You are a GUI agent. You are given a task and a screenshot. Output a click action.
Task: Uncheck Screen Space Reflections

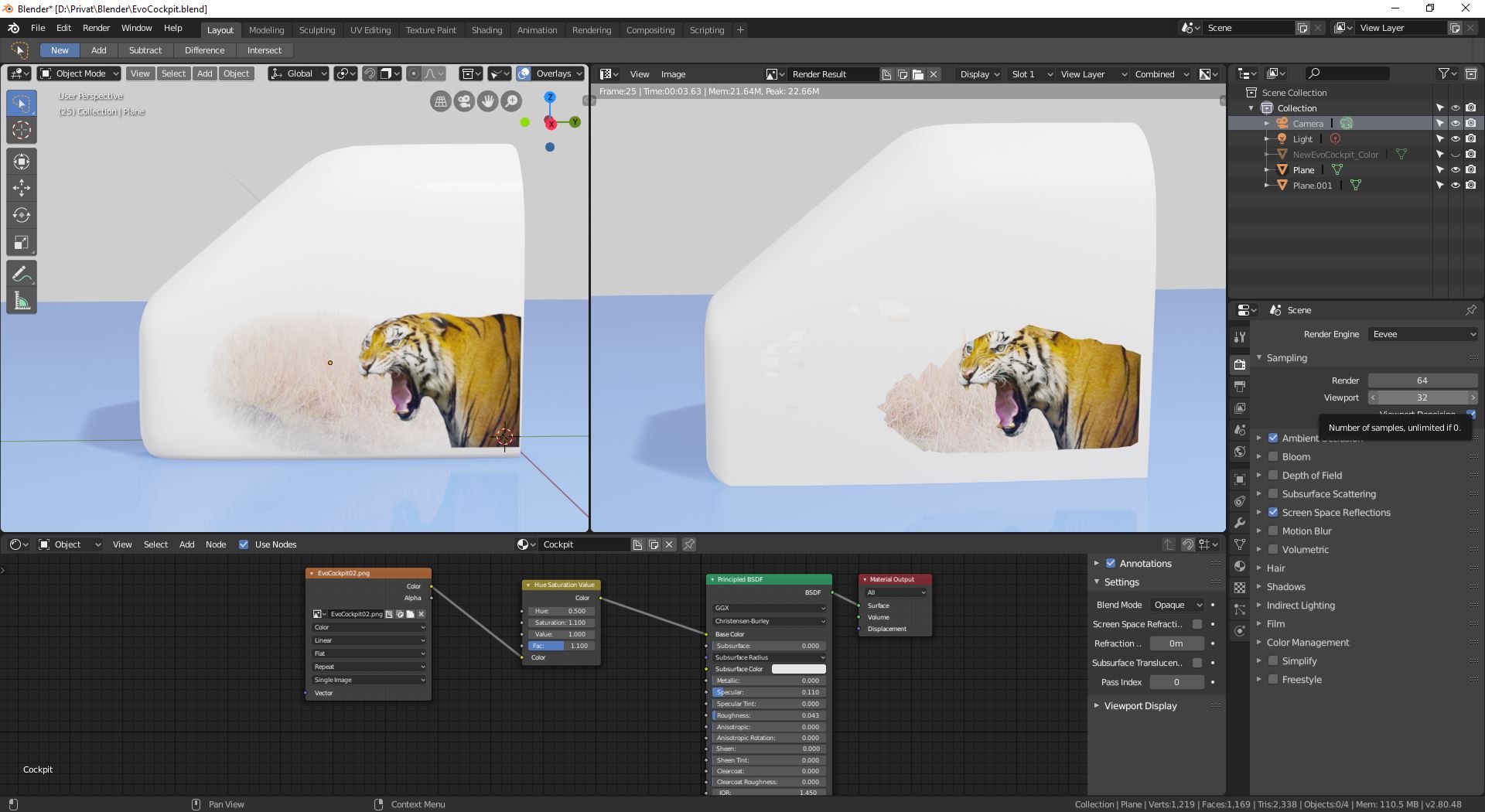(1273, 512)
